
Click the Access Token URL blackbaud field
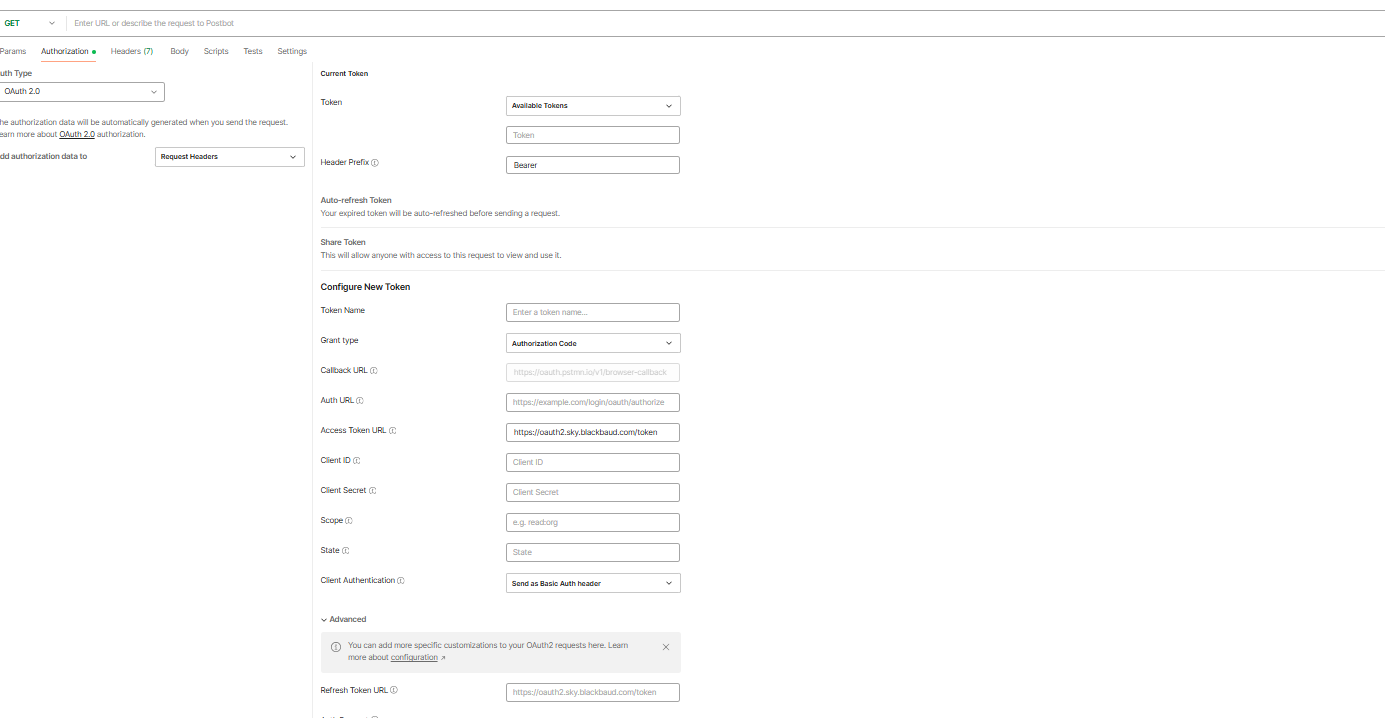click(x=593, y=432)
